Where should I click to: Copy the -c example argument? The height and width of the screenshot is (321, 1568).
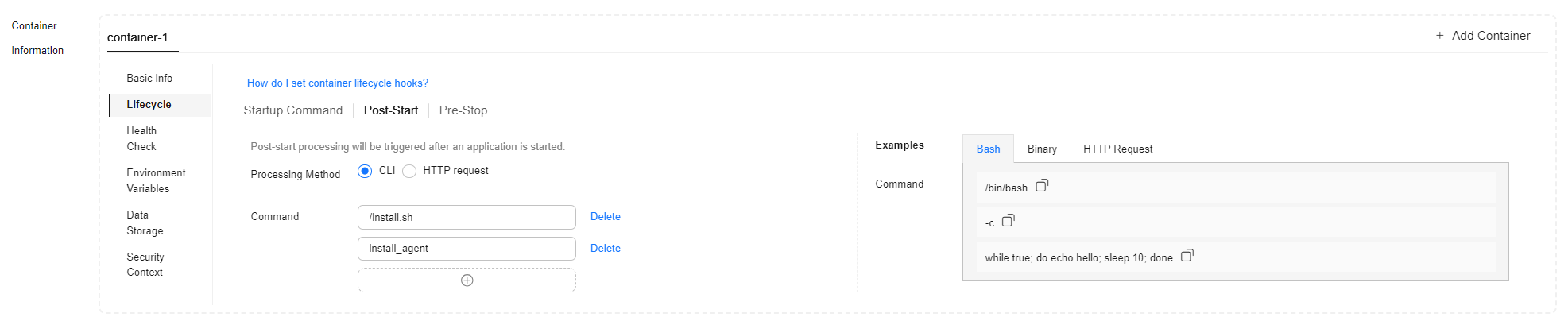coord(1008,221)
